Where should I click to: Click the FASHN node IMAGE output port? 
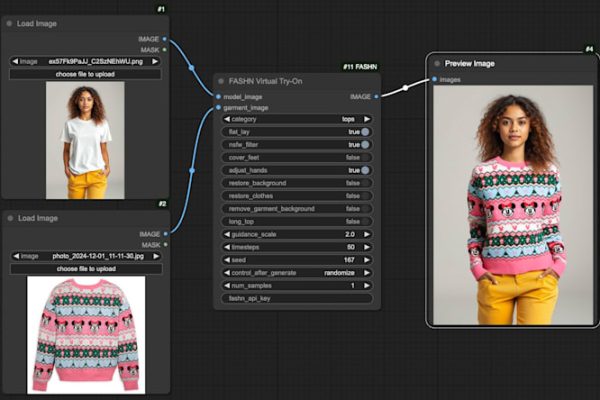pos(377,97)
